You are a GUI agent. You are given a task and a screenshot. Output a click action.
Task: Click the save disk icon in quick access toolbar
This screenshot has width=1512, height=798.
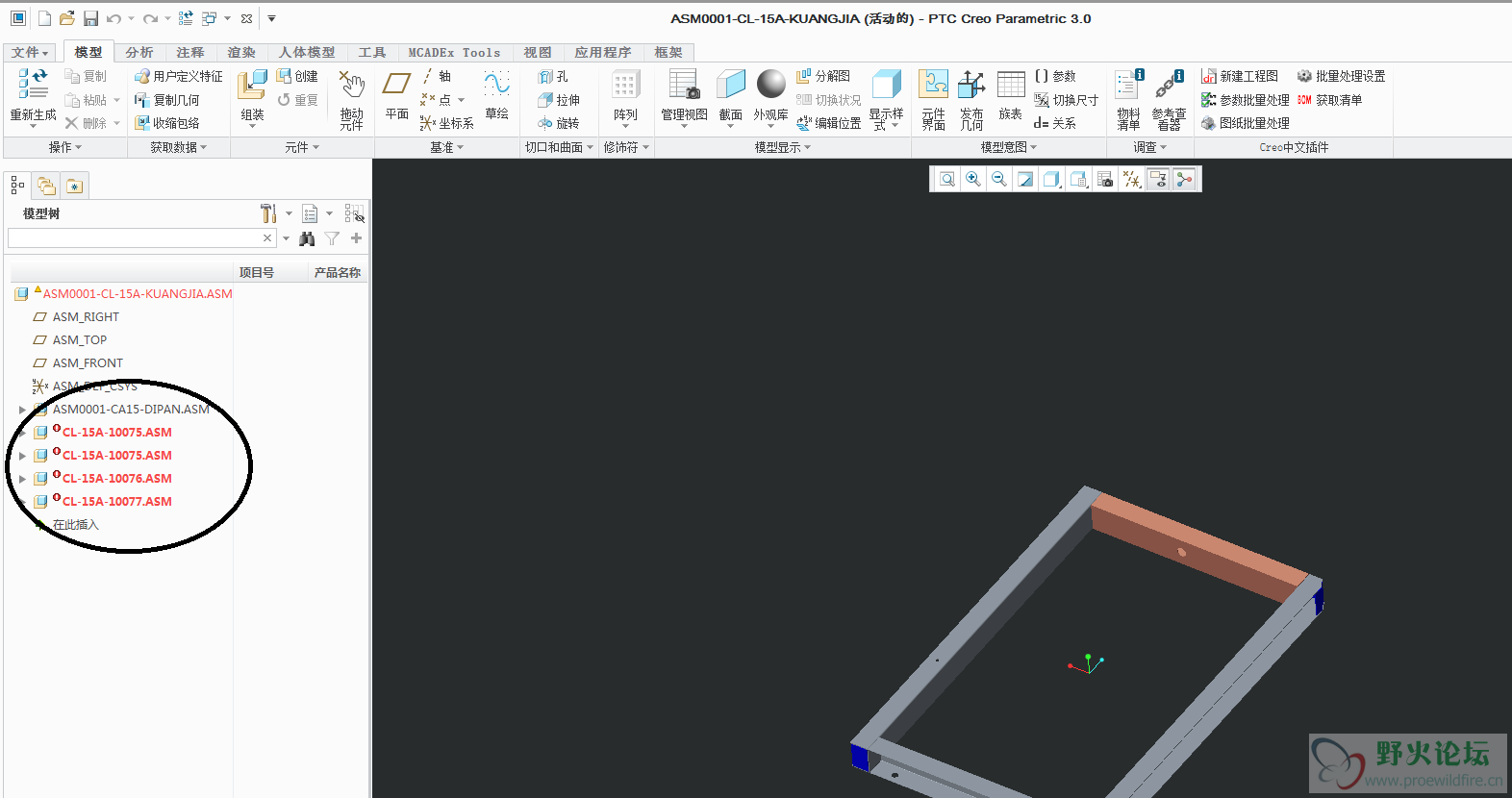pos(90,18)
